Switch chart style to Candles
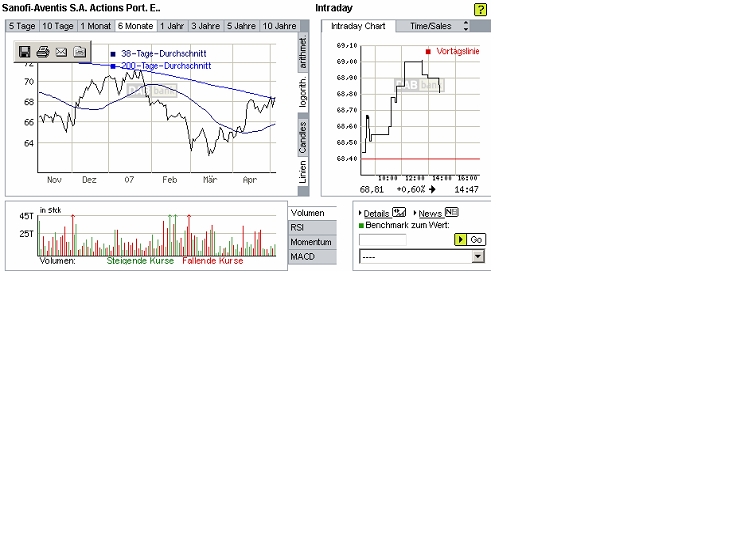Screen dimensions: 750x550 (x=303, y=136)
